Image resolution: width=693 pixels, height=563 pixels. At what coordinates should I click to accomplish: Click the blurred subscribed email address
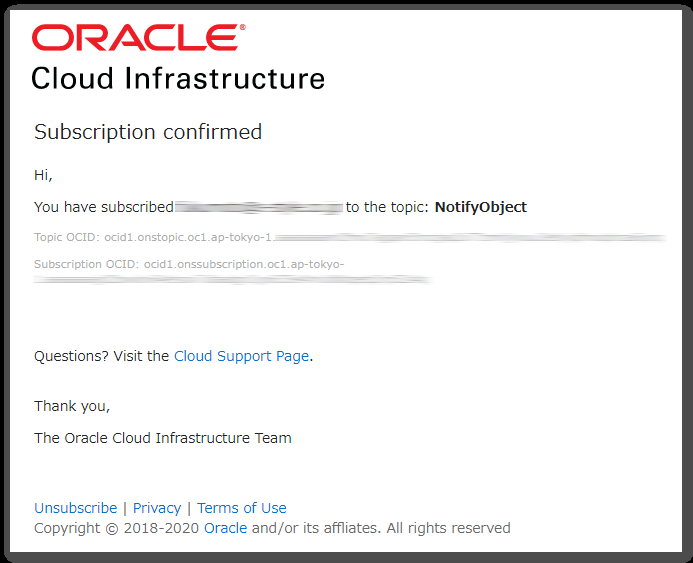[x=259, y=207]
